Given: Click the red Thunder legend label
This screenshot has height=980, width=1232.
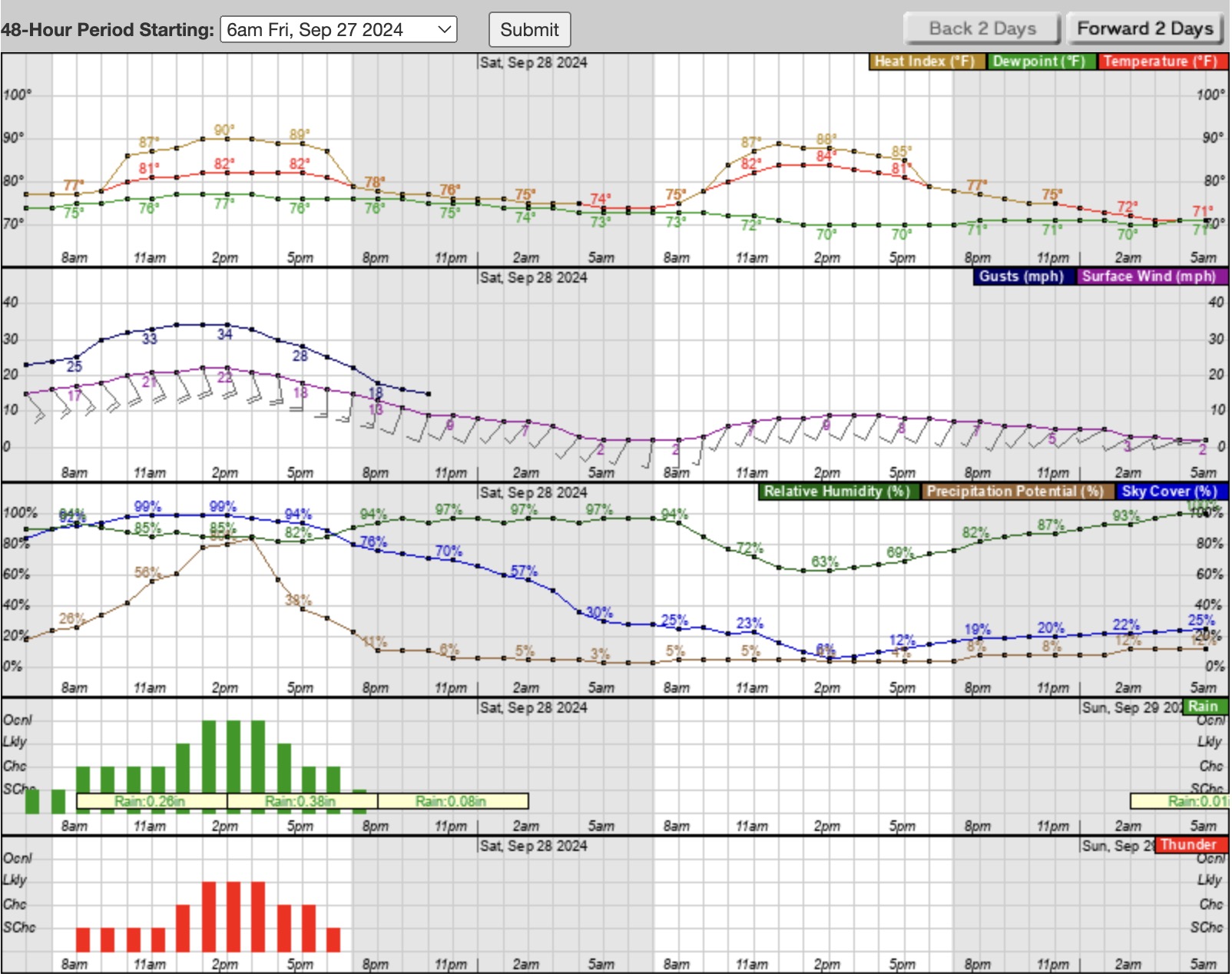Looking at the screenshot, I should tap(1190, 845).
